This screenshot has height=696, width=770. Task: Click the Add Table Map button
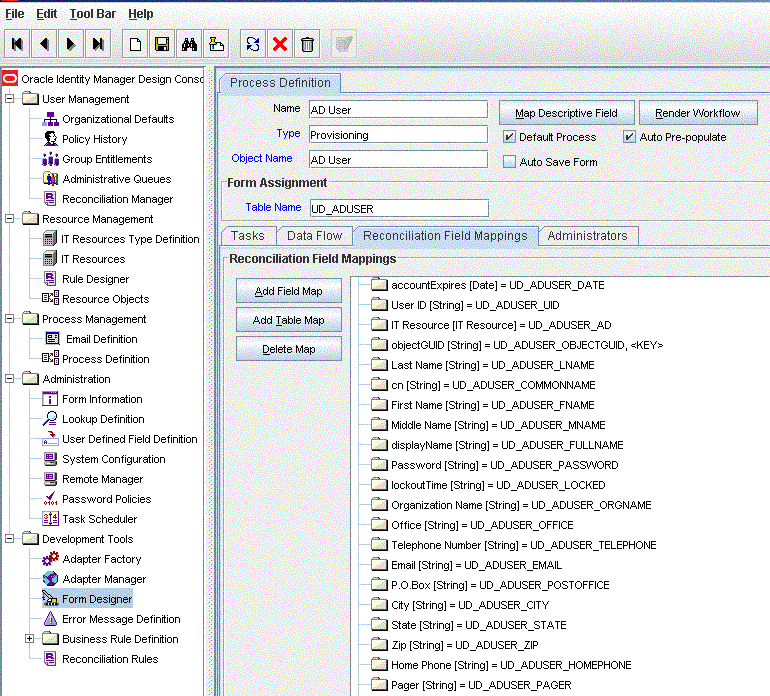(289, 320)
